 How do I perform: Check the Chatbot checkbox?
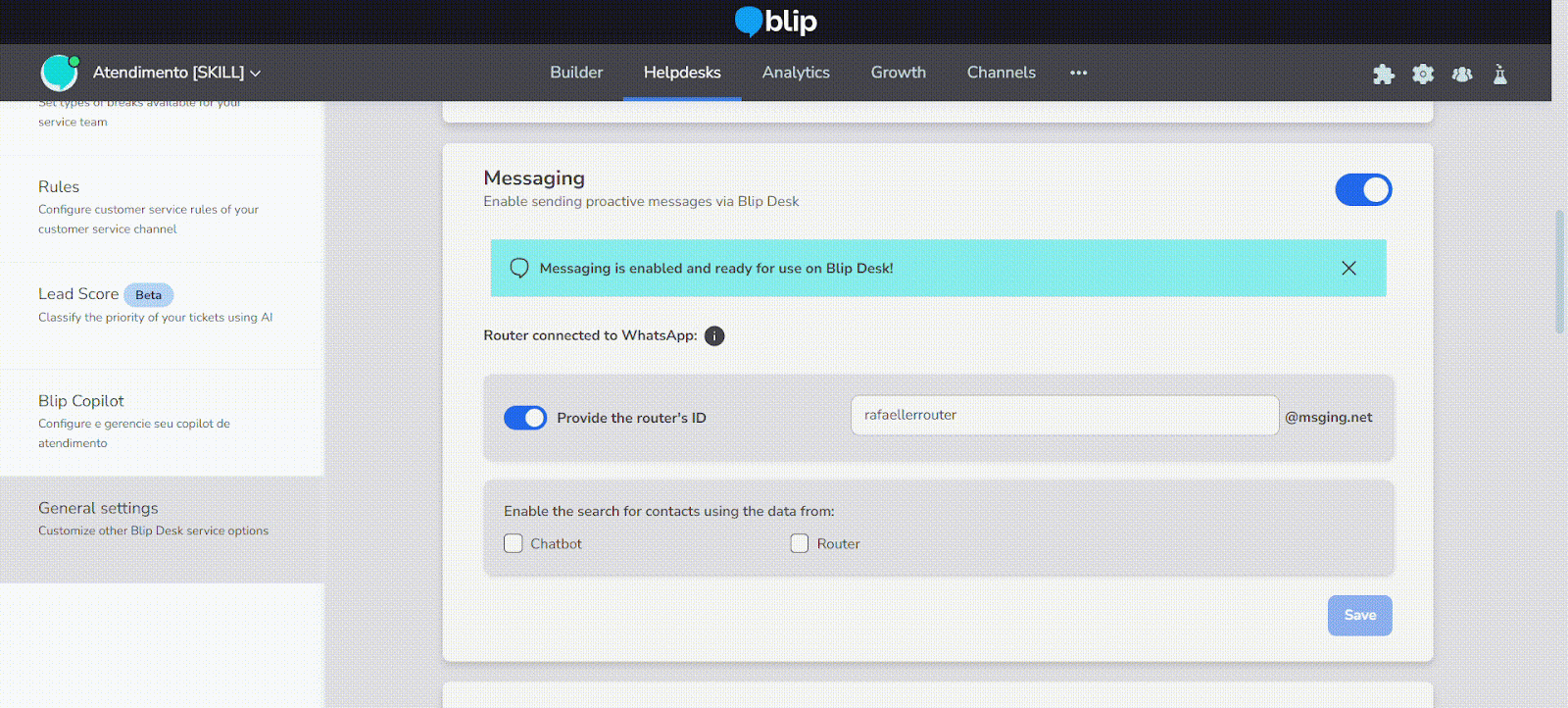click(514, 543)
